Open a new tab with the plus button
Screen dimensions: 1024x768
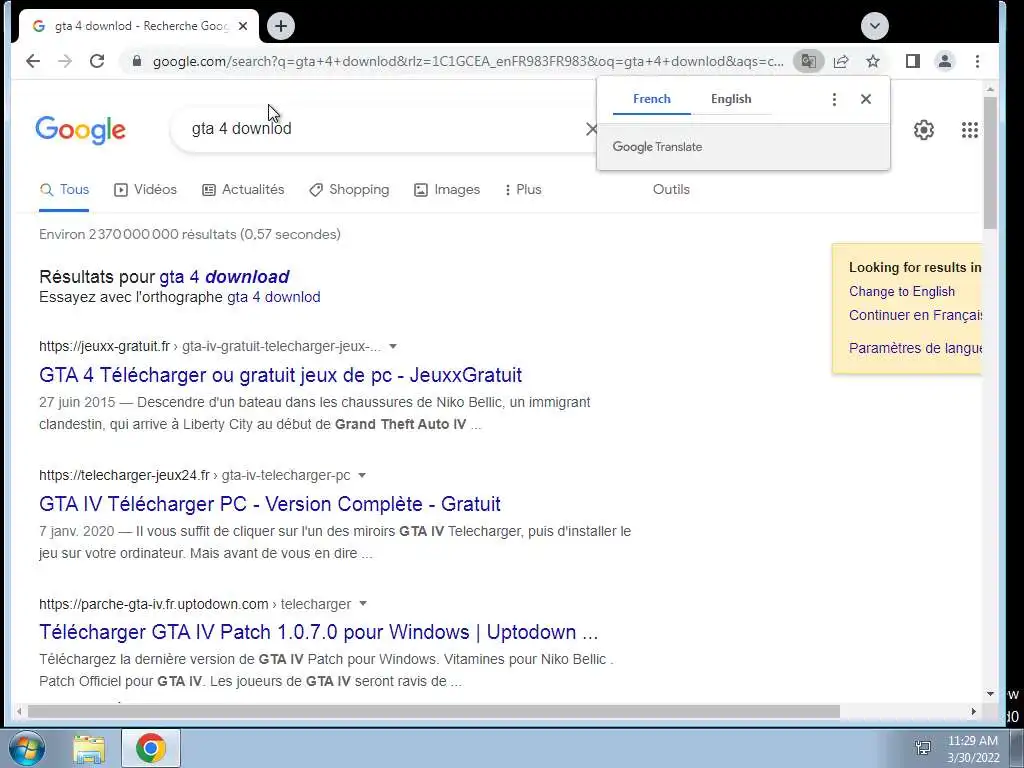281,26
